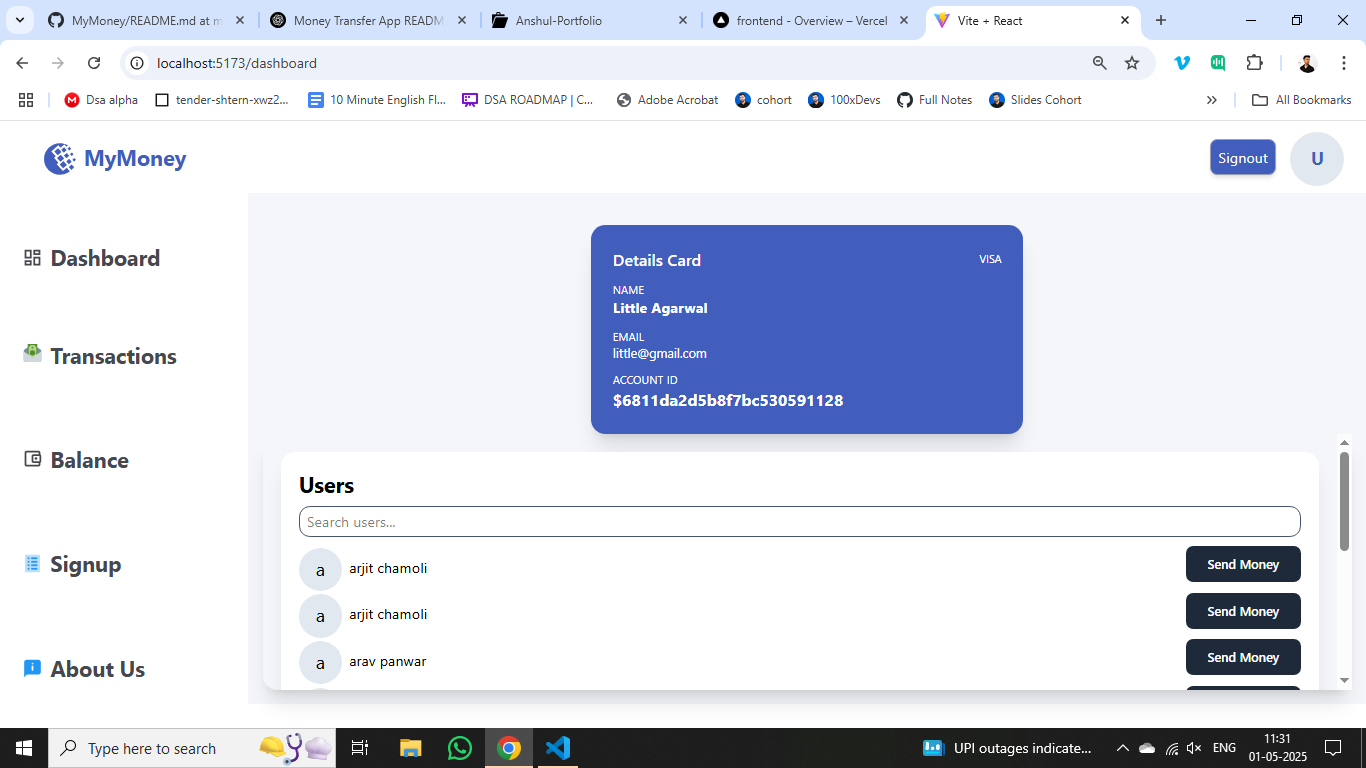Open Dashboard from the sidebar
The width and height of the screenshot is (1366, 768).
point(104,258)
